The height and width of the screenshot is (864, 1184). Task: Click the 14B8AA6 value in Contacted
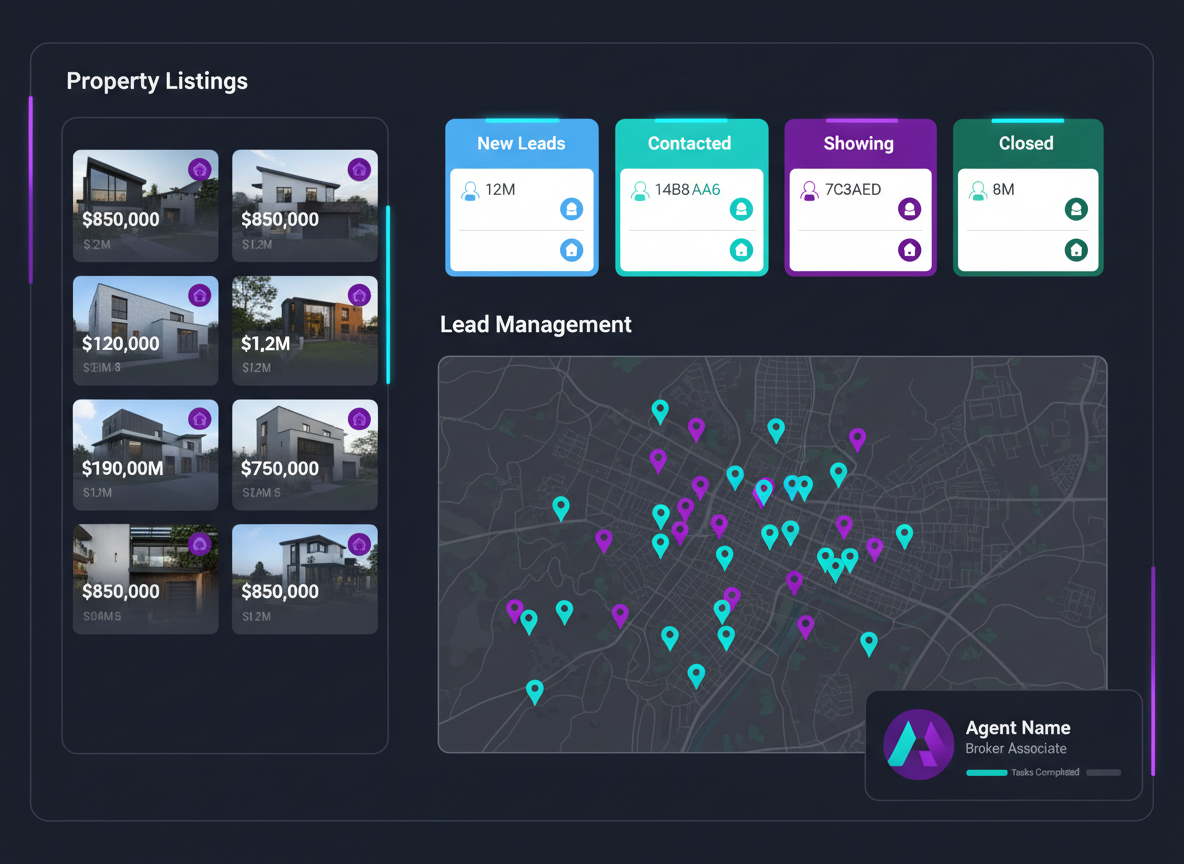[687, 190]
